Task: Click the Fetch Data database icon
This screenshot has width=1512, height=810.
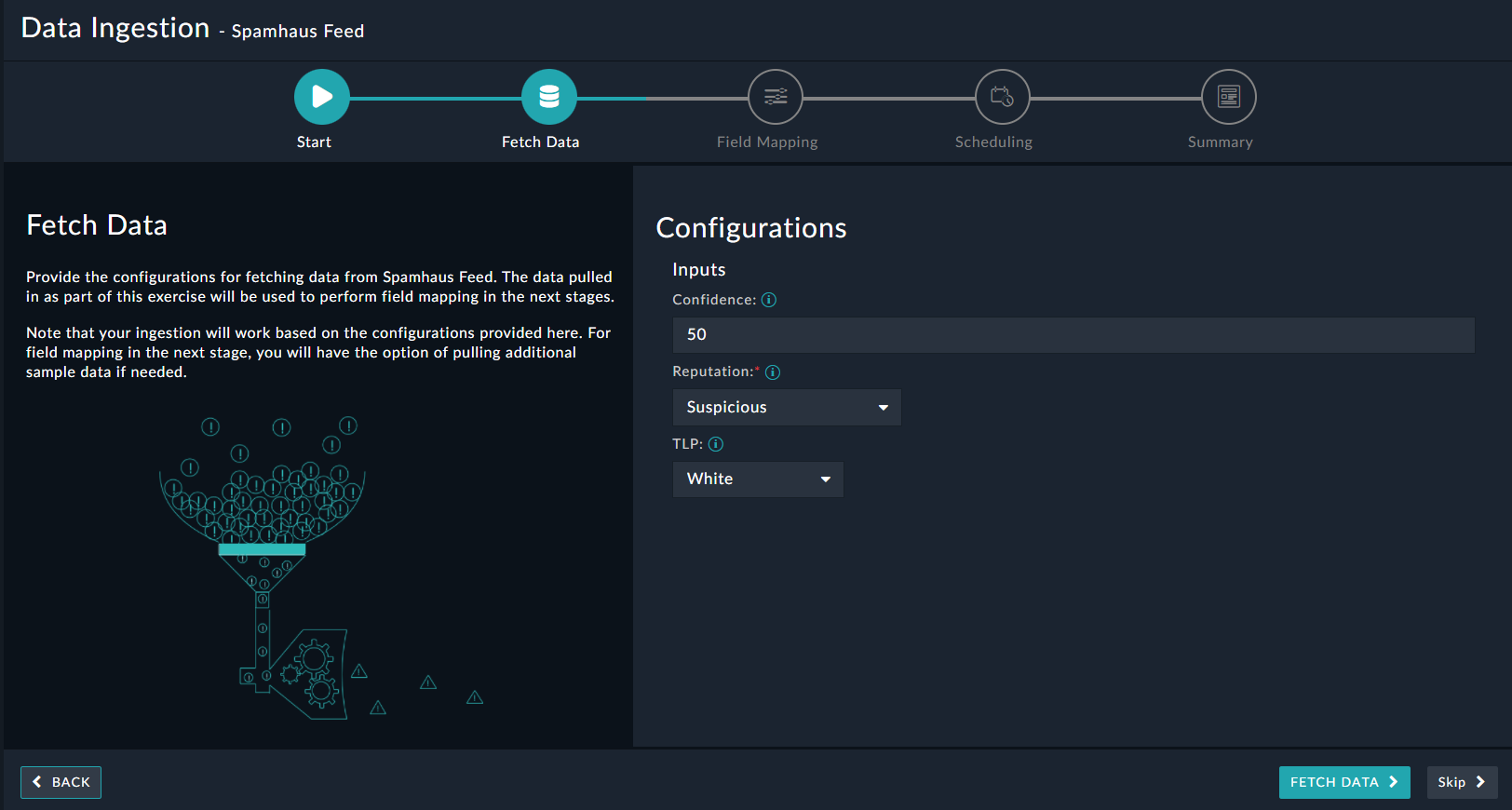Action: tap(548, 97)
